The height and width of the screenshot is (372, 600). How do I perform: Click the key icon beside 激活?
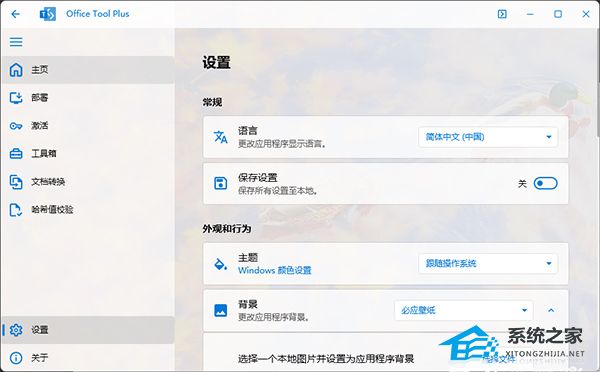point(16,126)
